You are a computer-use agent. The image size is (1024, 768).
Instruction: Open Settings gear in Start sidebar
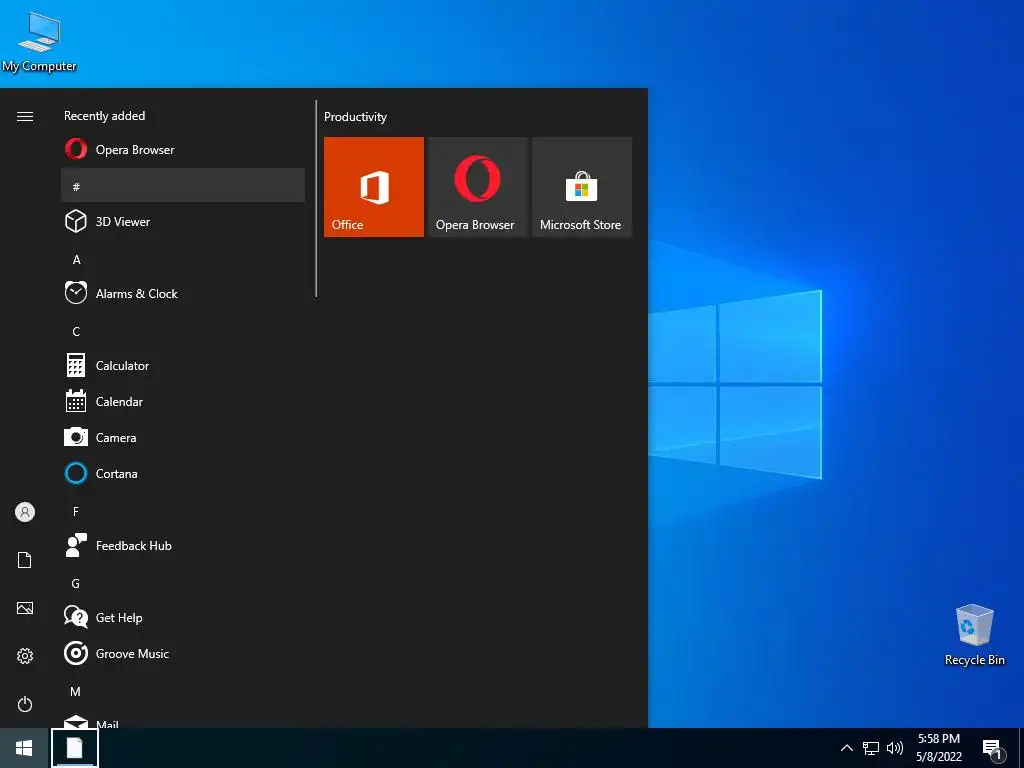[25, 656]
